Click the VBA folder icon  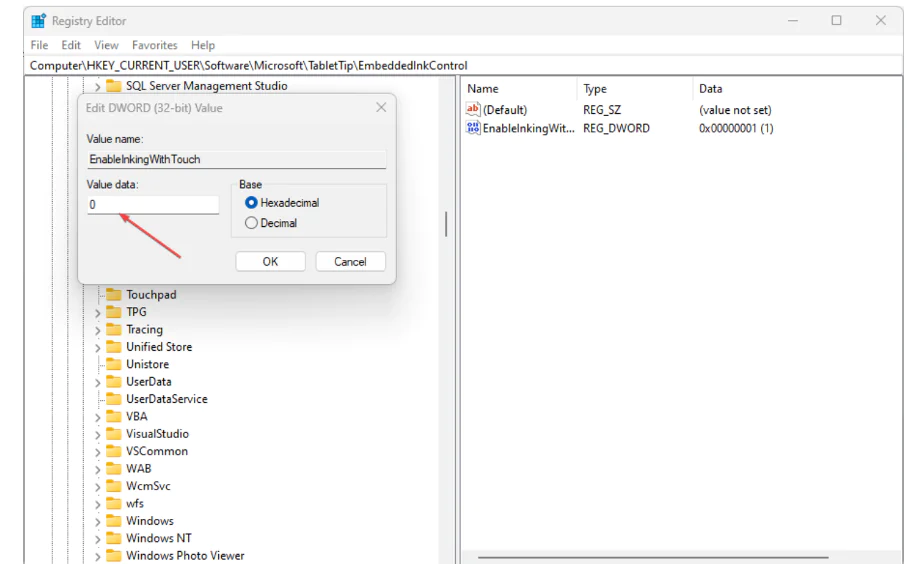[114, 416]
